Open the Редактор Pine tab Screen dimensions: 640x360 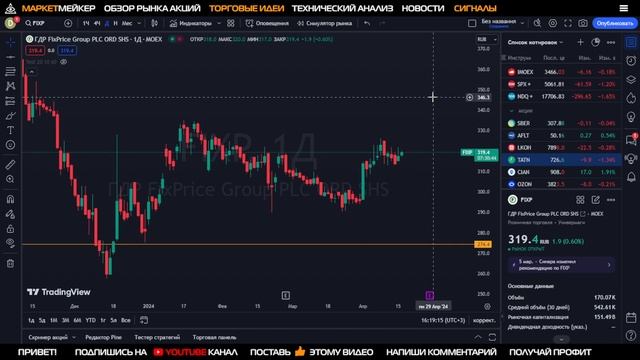point(103,337)
